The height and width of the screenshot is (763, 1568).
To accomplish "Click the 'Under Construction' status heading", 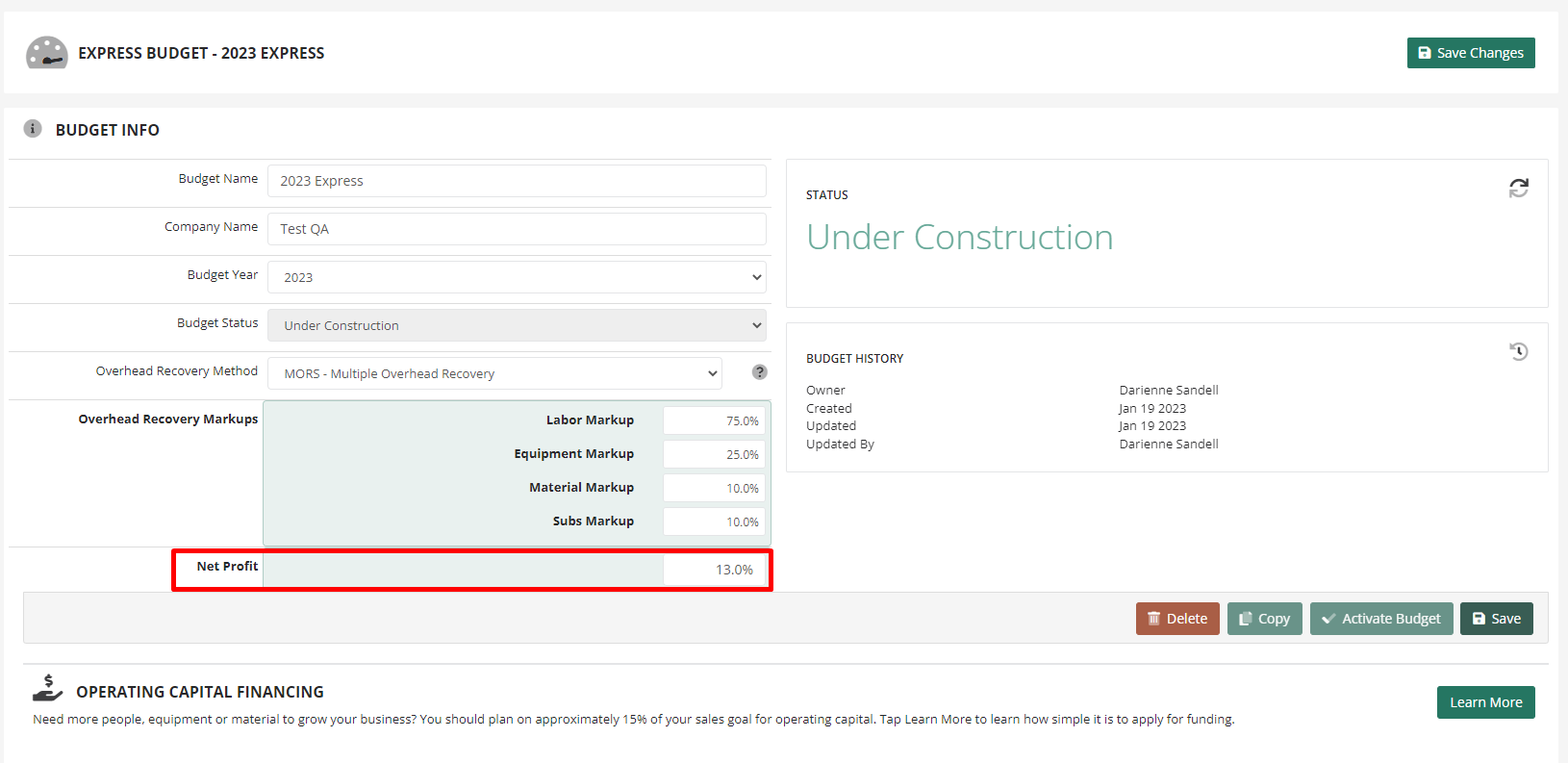I will click(960, 237).
